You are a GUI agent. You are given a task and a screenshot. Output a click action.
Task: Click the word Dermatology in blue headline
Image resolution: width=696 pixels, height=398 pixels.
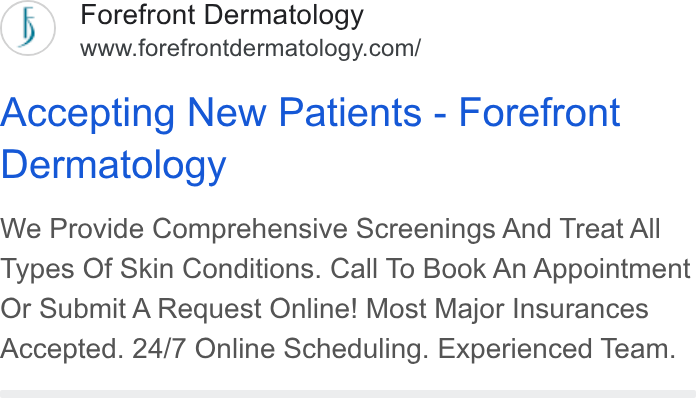(x=114, y=165)
